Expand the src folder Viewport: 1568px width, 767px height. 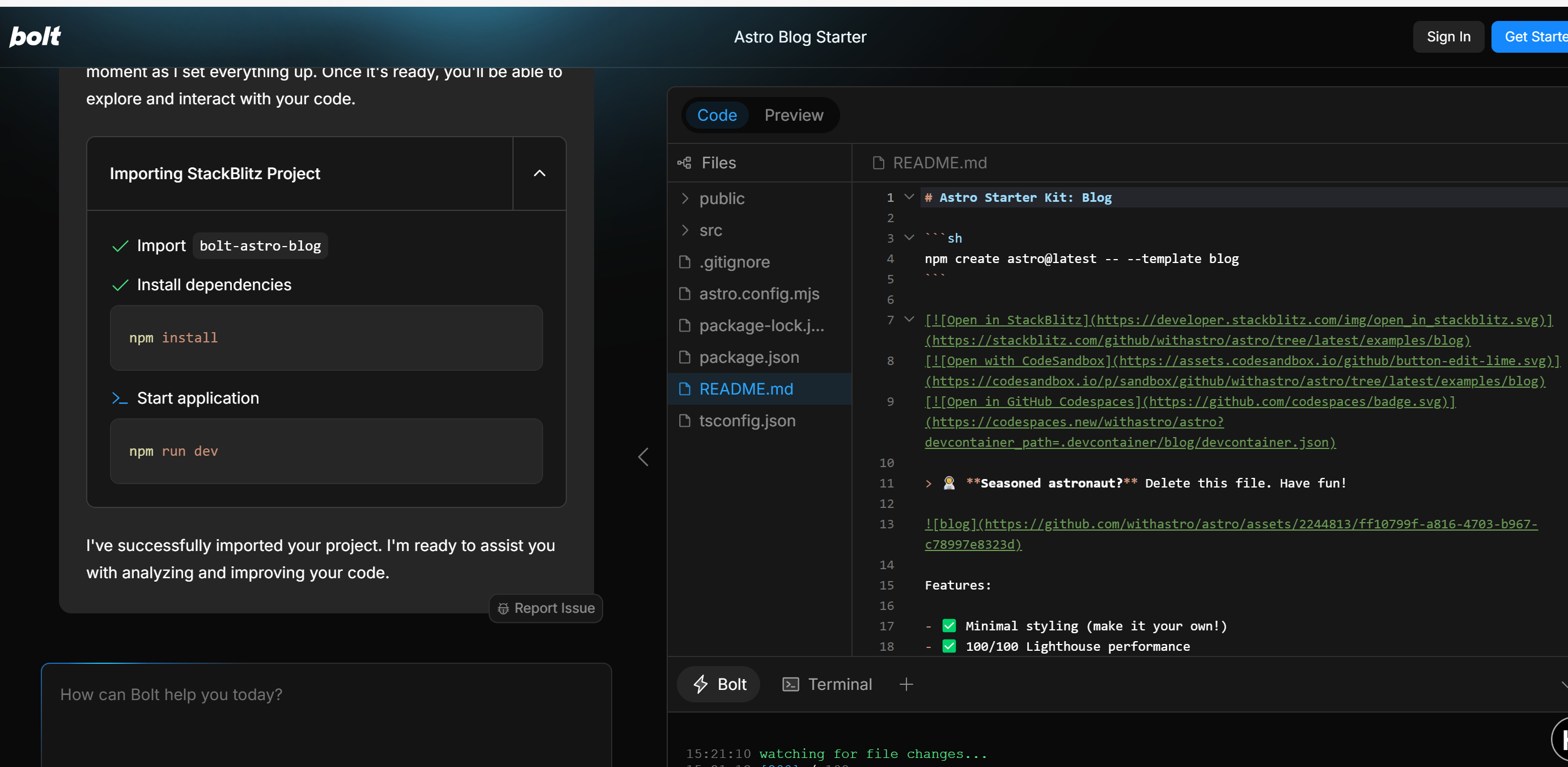pos(685,230)
